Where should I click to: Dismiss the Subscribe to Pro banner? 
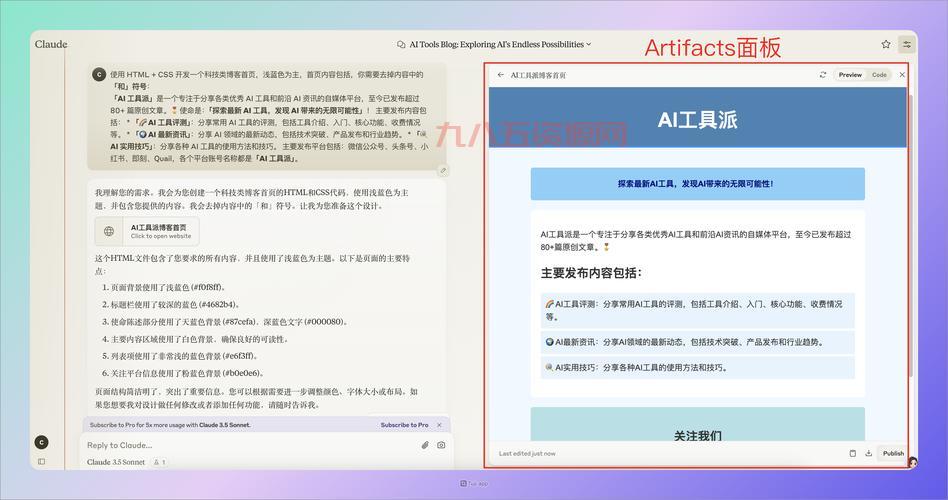440,425
